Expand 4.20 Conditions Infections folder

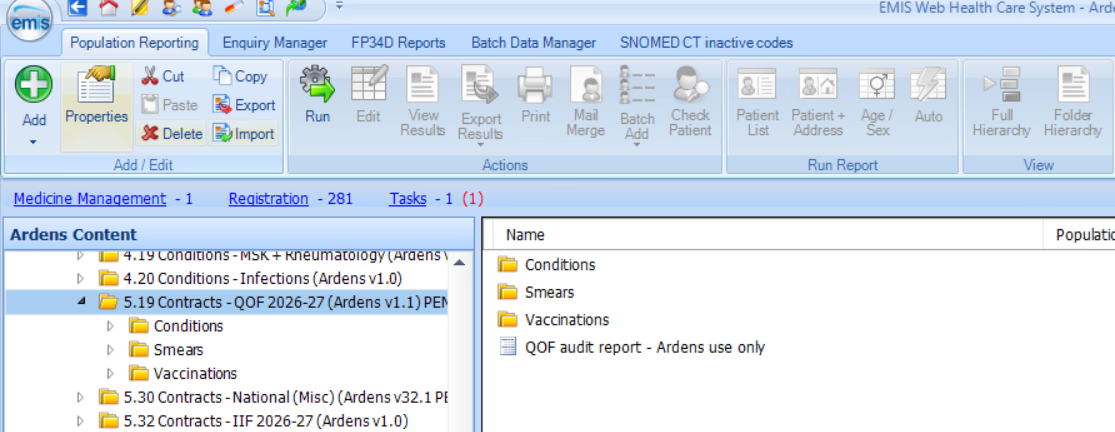[80, 277]
